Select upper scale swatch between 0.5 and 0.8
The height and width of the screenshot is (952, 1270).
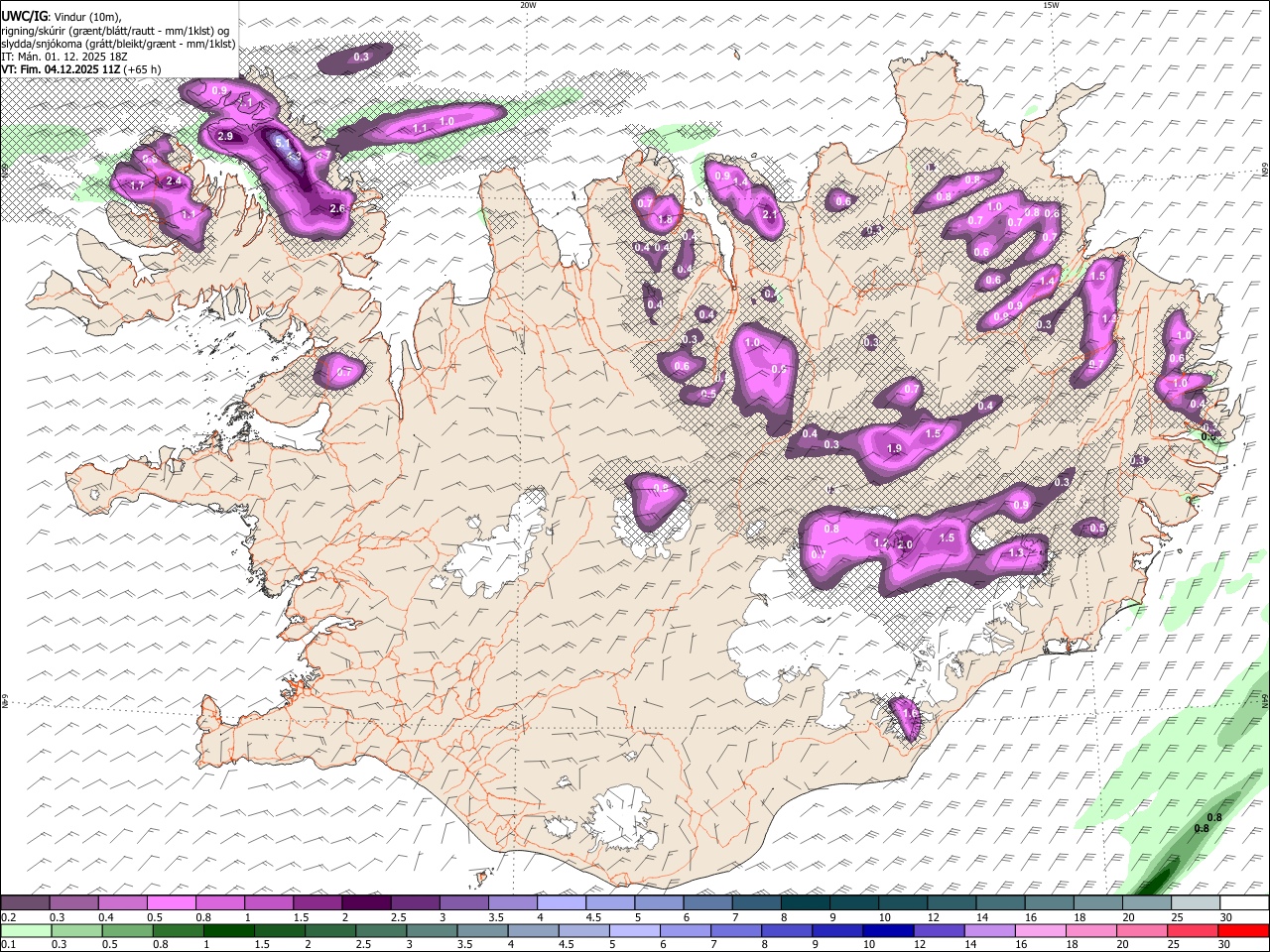point(171,902)
